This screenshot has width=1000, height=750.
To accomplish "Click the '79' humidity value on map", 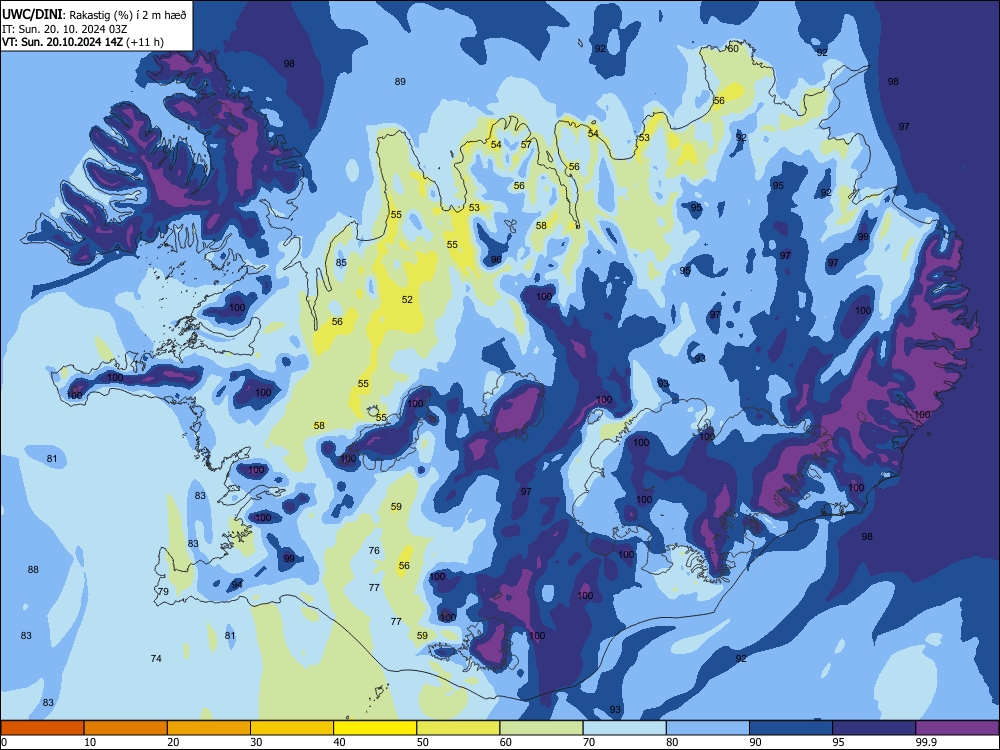I will (163, 592).
